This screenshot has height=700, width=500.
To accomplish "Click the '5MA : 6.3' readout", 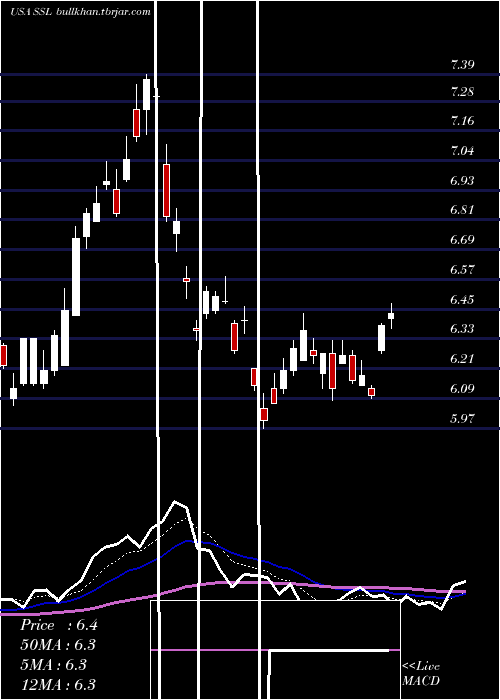I will point(53,665).
